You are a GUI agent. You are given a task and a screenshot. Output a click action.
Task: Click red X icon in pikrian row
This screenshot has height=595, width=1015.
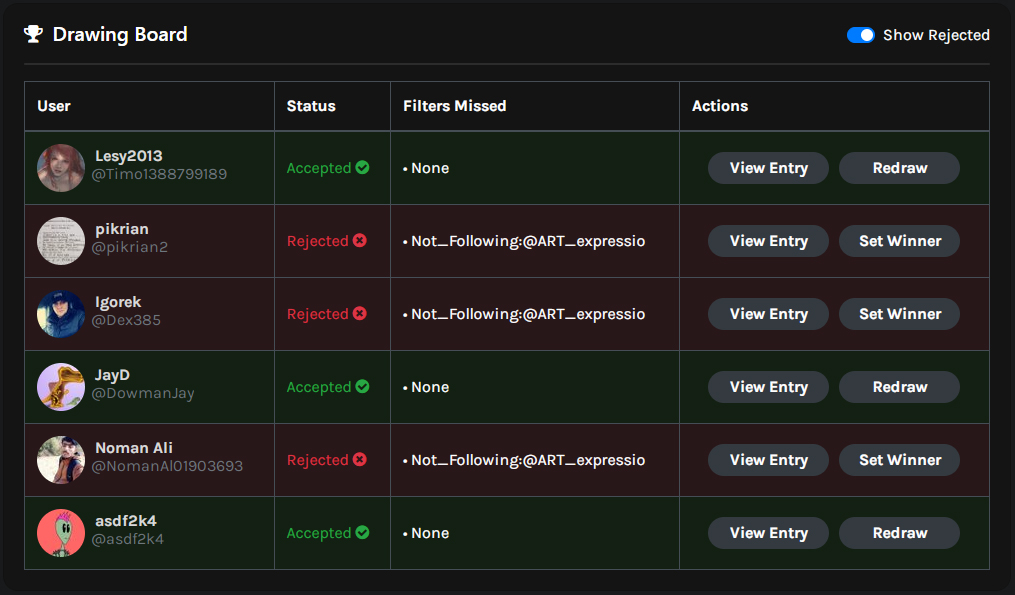(x=360, y=241)
